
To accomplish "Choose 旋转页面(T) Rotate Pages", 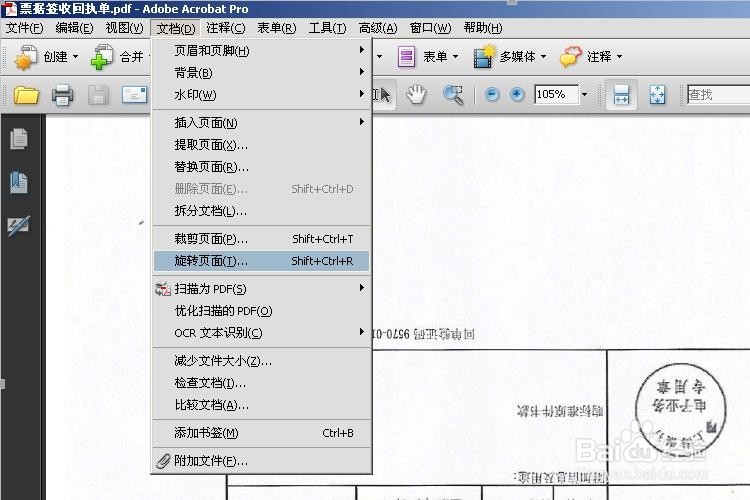I will 261,261.
